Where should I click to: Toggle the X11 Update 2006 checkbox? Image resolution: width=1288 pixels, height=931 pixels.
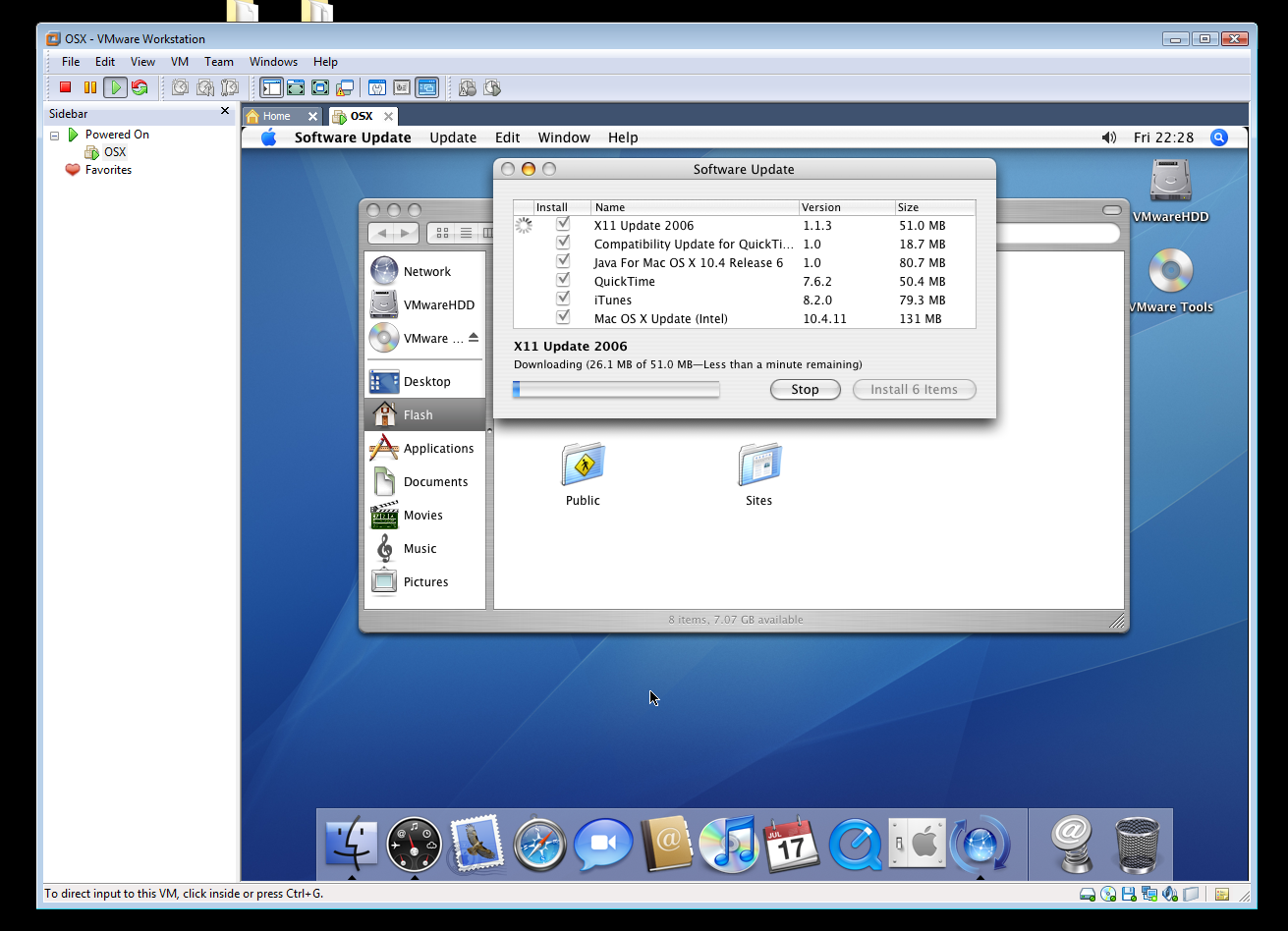pos(563,225)
